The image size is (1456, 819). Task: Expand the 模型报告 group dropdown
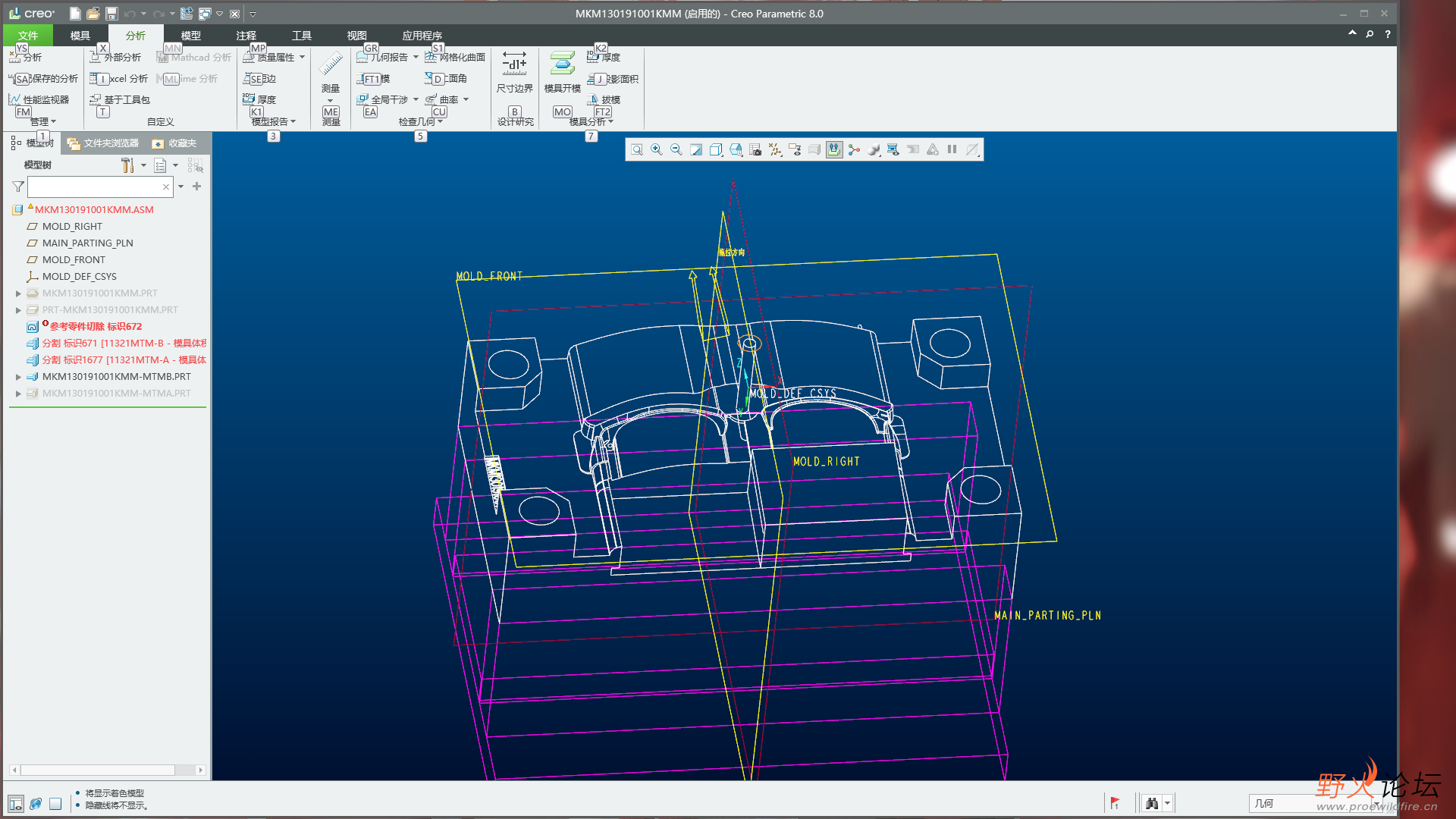click(274, 121)
